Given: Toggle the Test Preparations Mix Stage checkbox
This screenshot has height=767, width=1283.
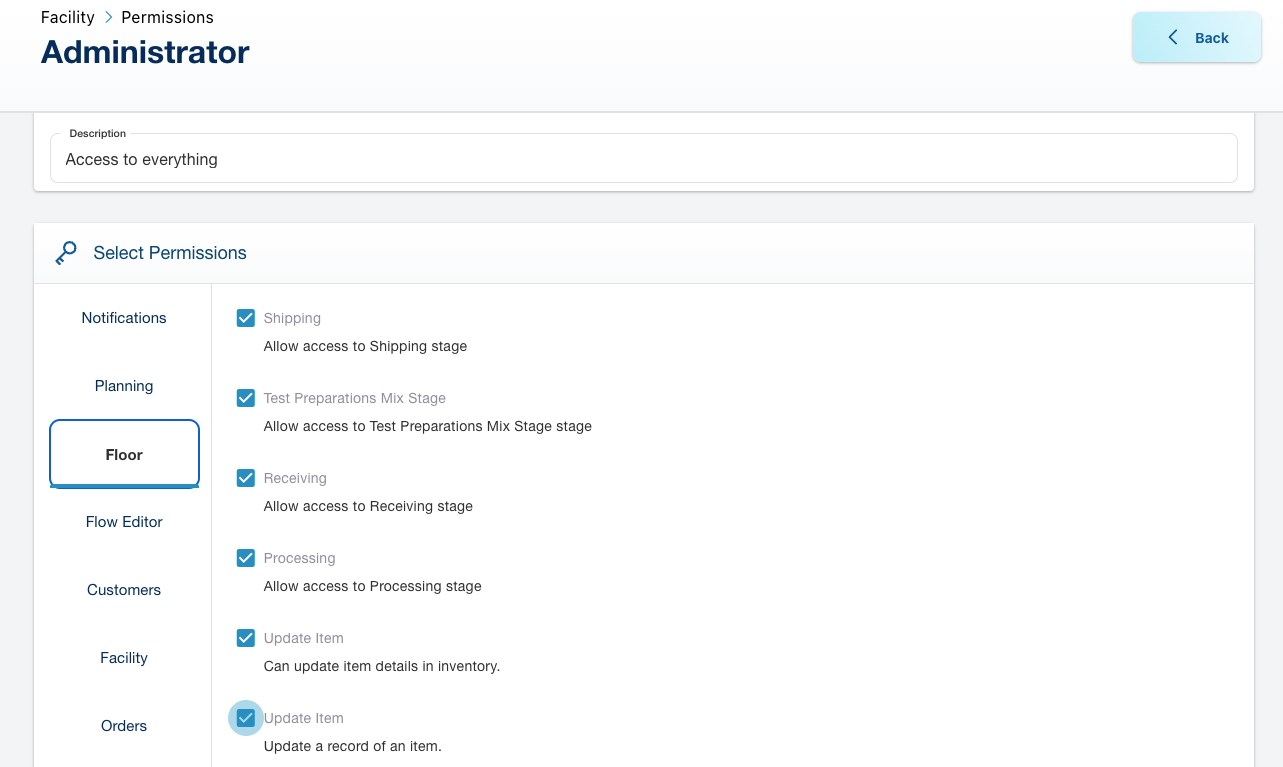Looking at the screenshot, I should [246, 398].
